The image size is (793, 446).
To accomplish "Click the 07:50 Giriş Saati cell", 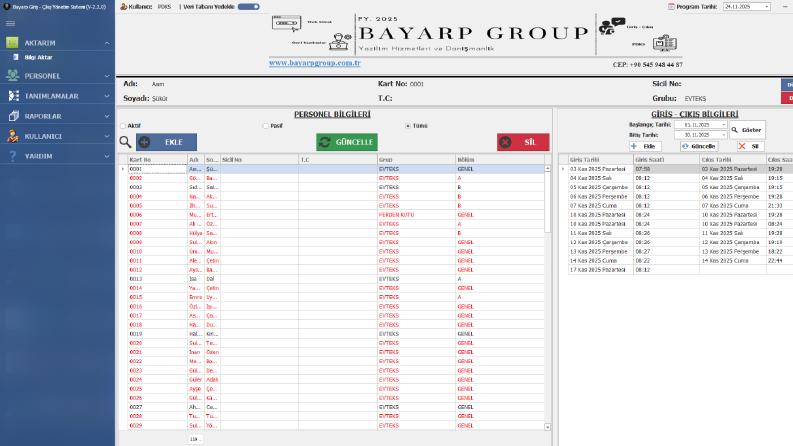I will (x=667, y=169).
